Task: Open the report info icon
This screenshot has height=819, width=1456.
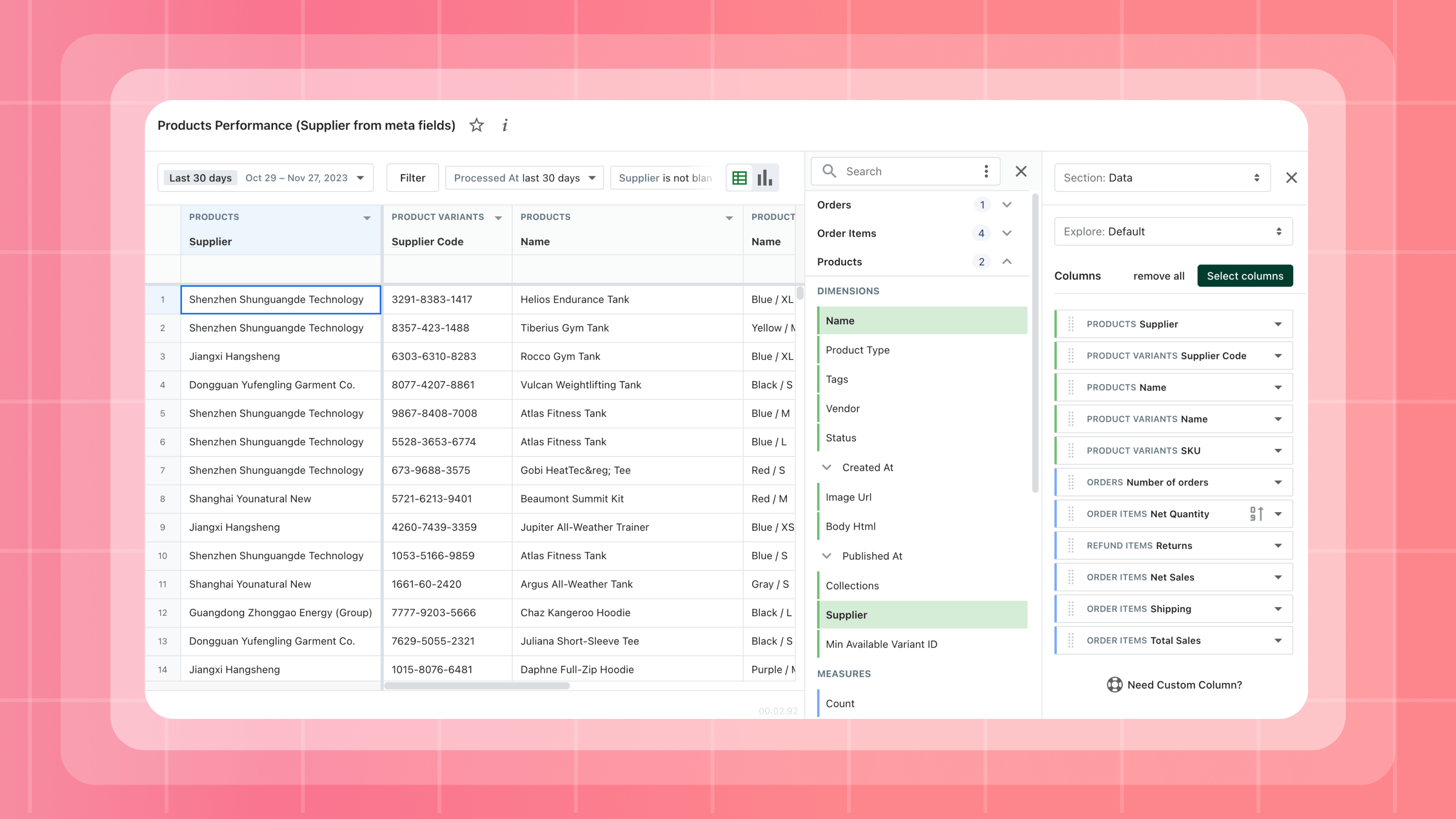Action: pyautogui.click(x=505, y=125)
